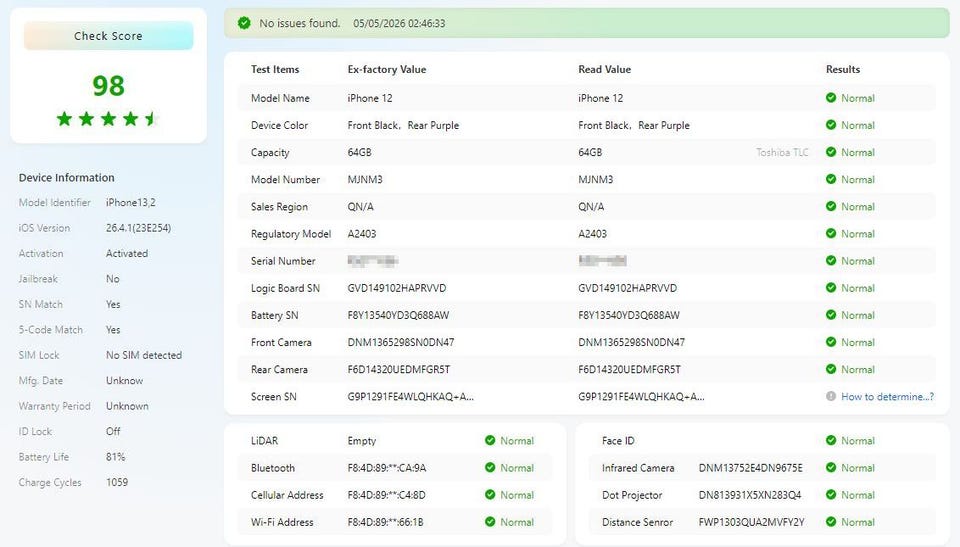Click the green check icon in the Logic Board SN row
The image size is (960, 547).
point(831,288)
